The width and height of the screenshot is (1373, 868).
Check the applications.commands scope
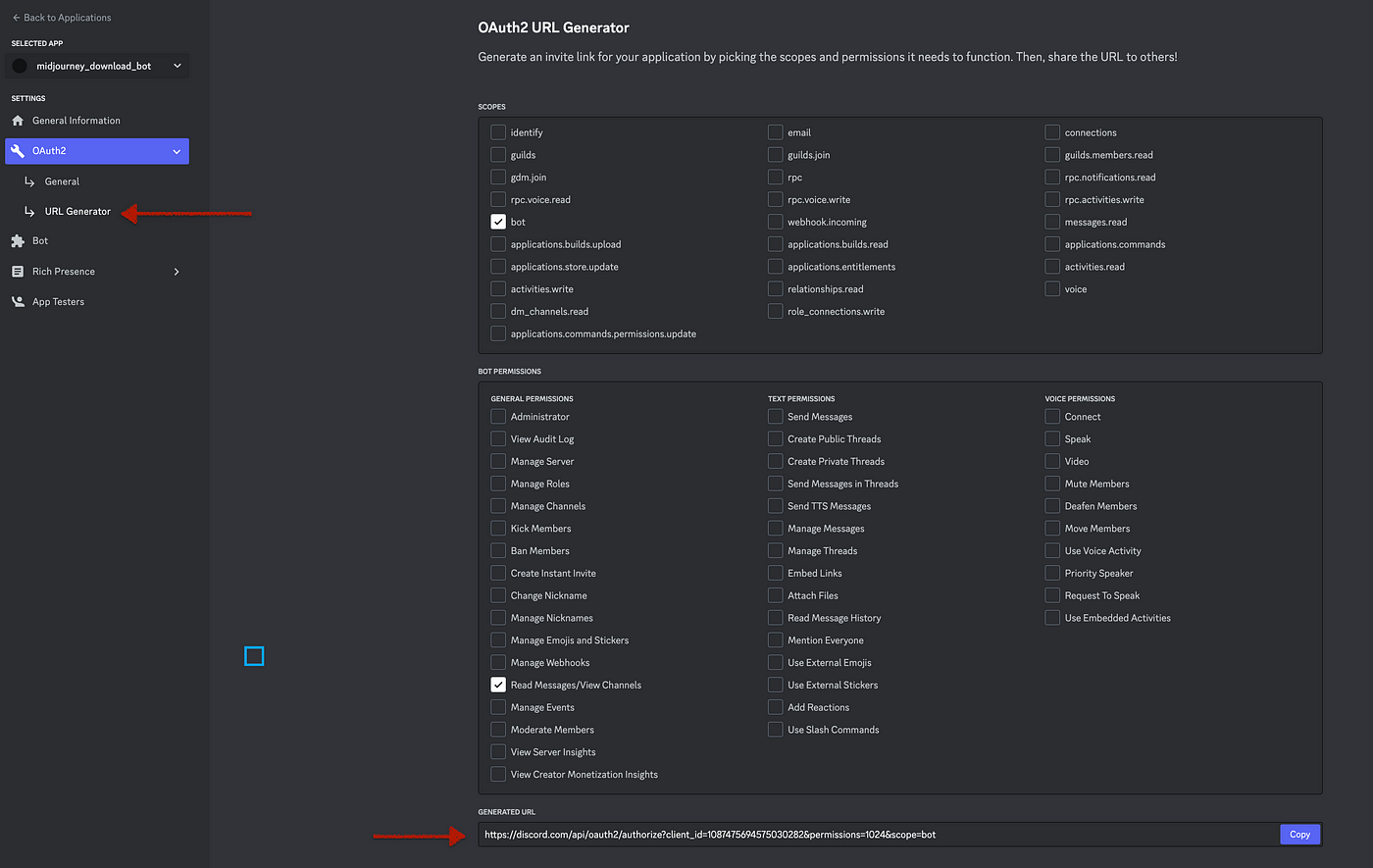(1052, 244)
